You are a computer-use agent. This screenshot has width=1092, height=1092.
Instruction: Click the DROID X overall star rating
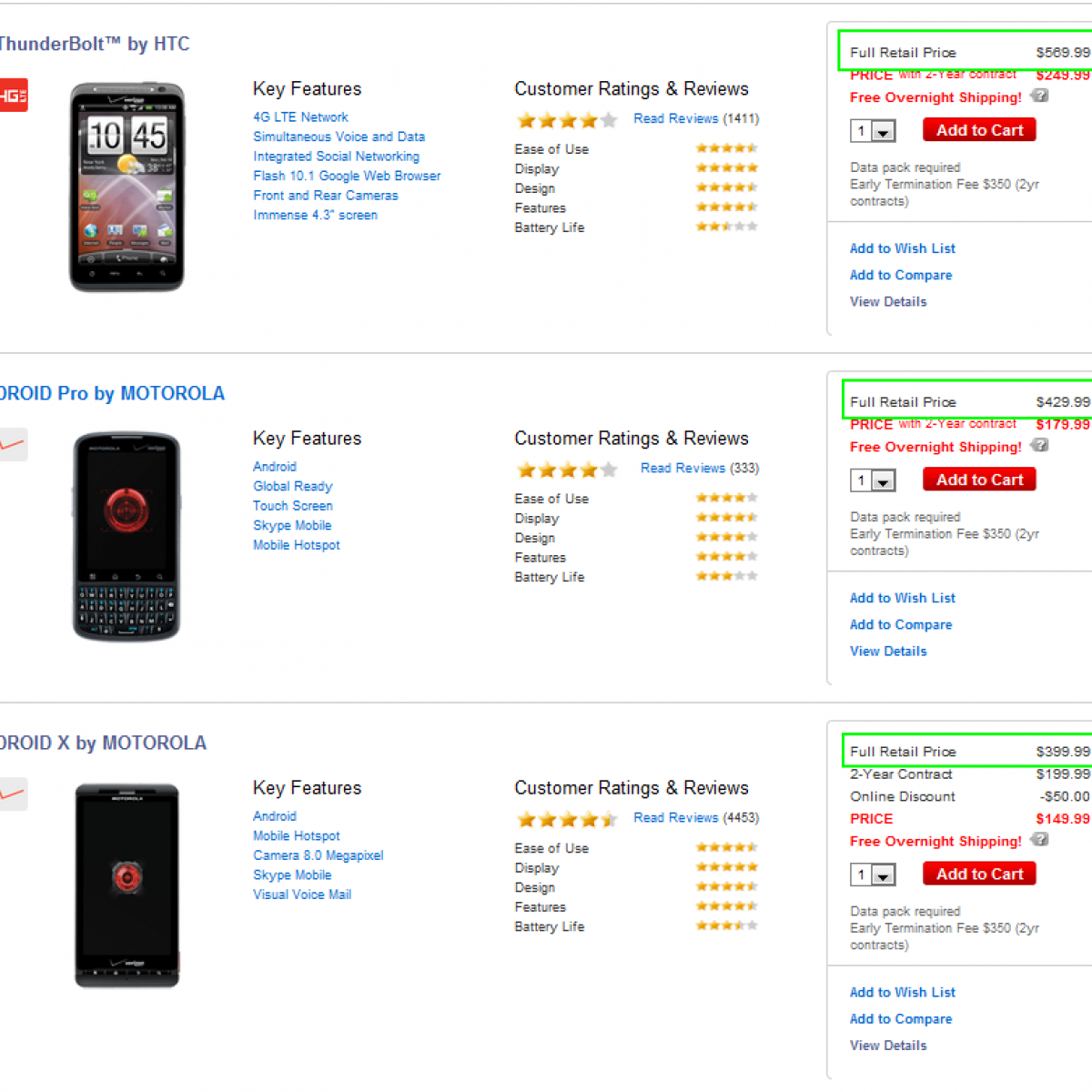pyautogui.click(x=567, y=819)
